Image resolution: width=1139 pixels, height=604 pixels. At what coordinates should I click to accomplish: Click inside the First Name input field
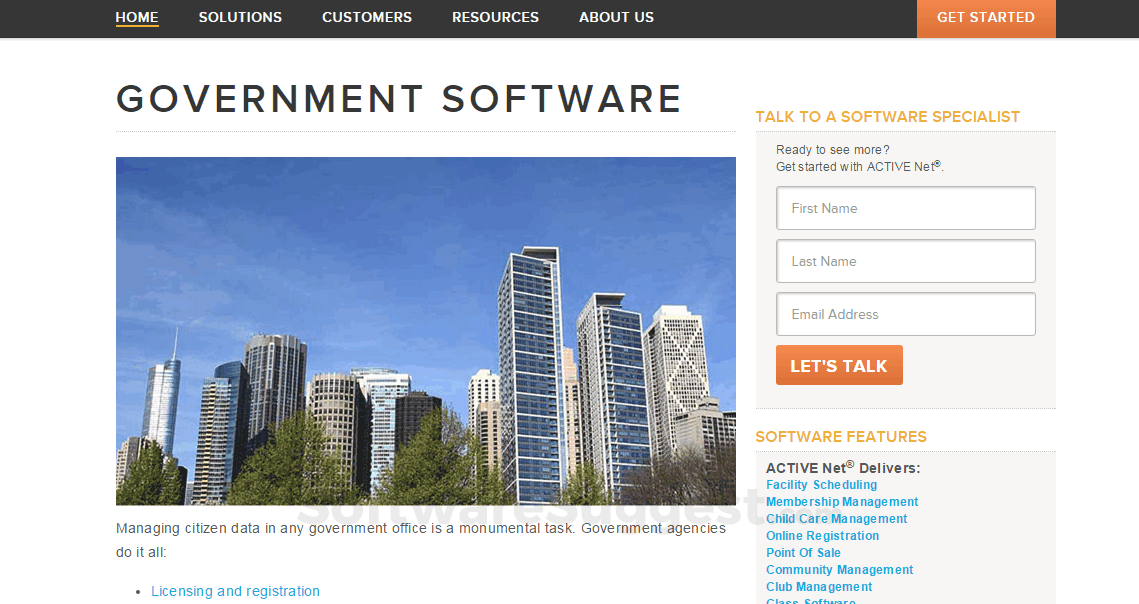pyautogui.click(x=905, y=208)
